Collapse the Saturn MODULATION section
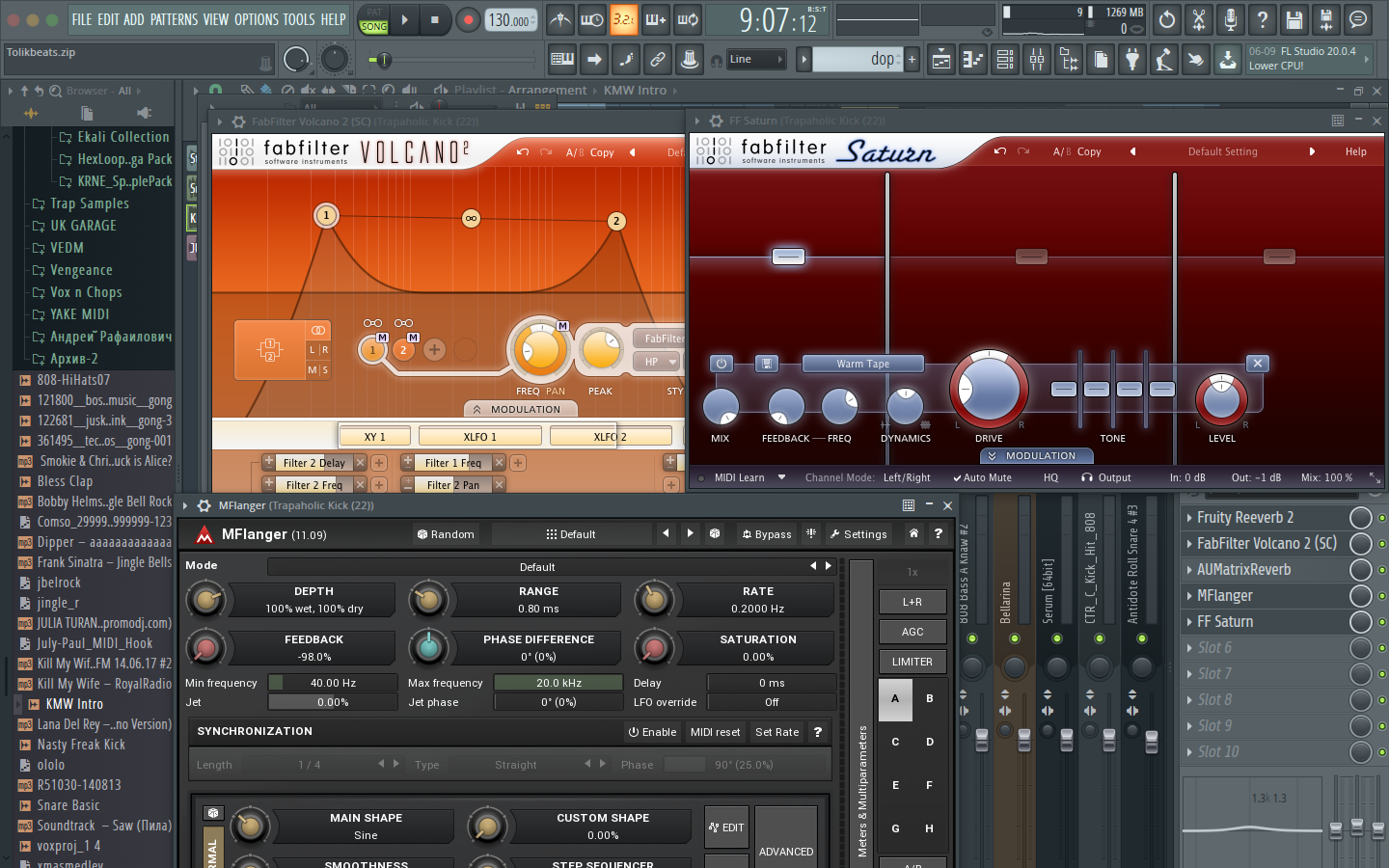 pyautogui.click(x=1037, y=456)
